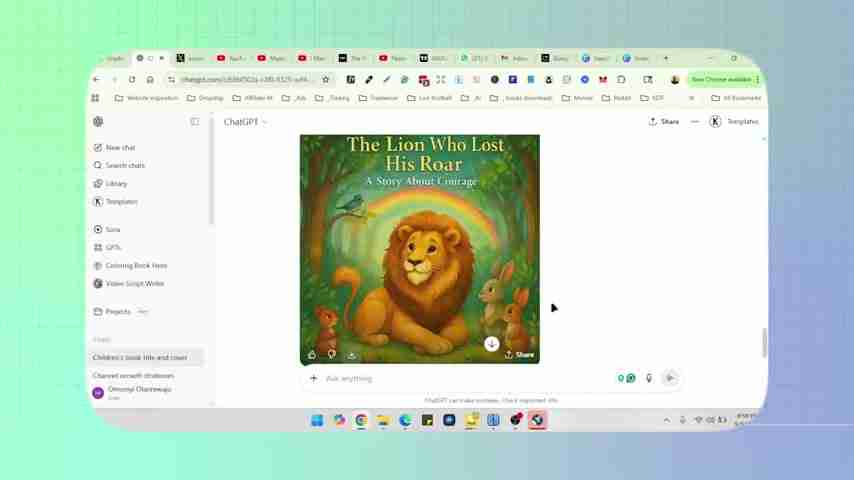Viewport: 854px width, 480px height.
Task: Open the Channel growth strategies chat
Action: (x=133, y=375)
